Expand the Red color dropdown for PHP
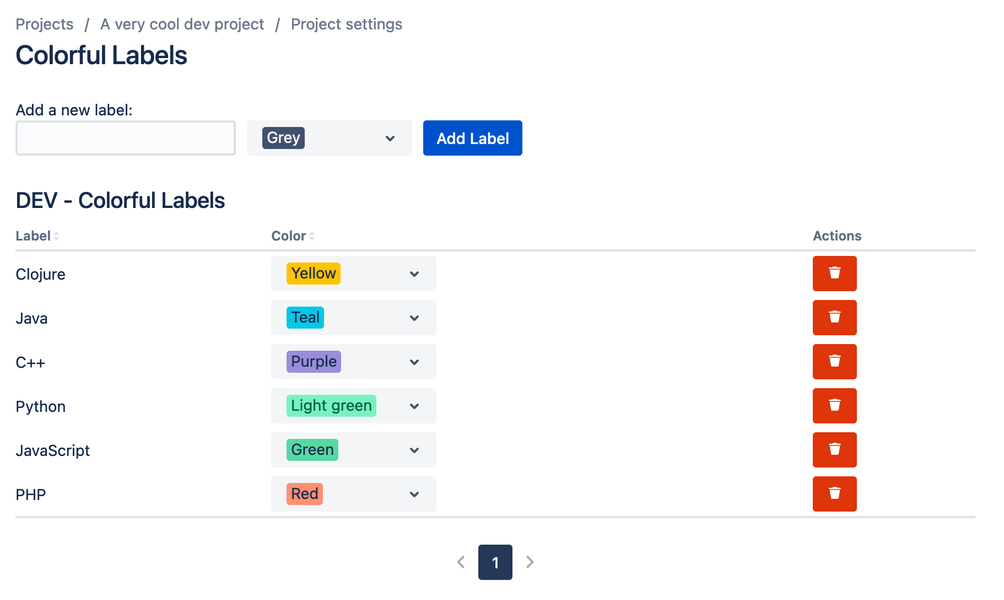Image resolution: width=1004 pixels, height=600 pixels. [353, 494]
